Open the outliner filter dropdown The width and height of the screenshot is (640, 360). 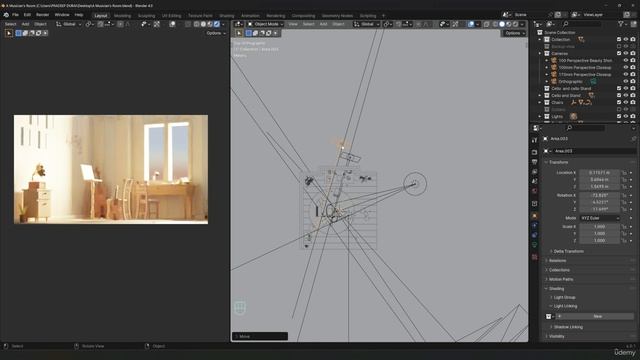pos(622,24)
